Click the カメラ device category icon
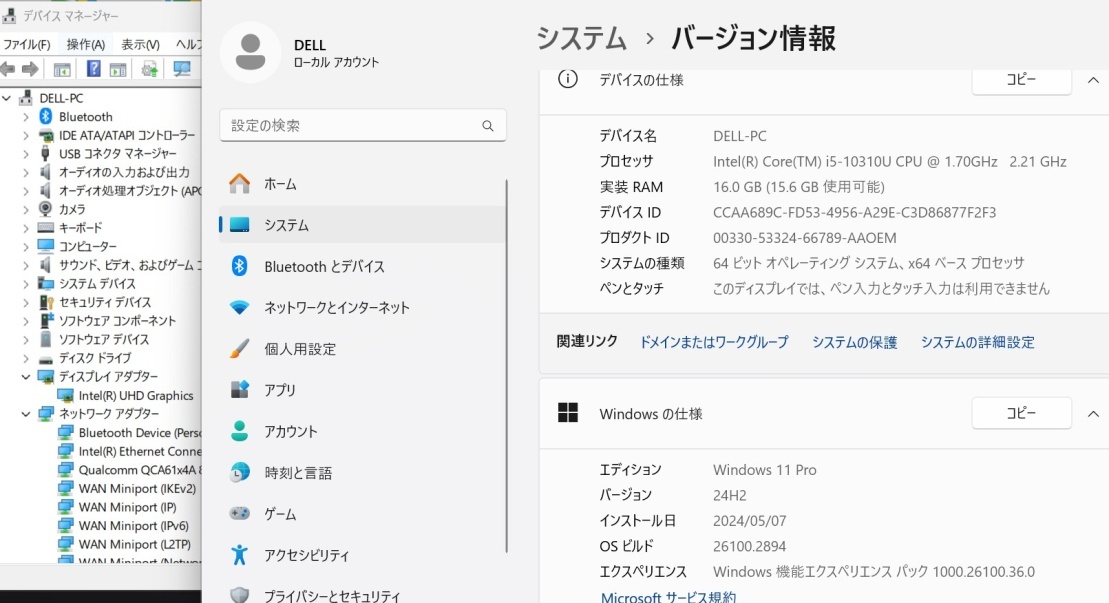 tap(45, 209)
